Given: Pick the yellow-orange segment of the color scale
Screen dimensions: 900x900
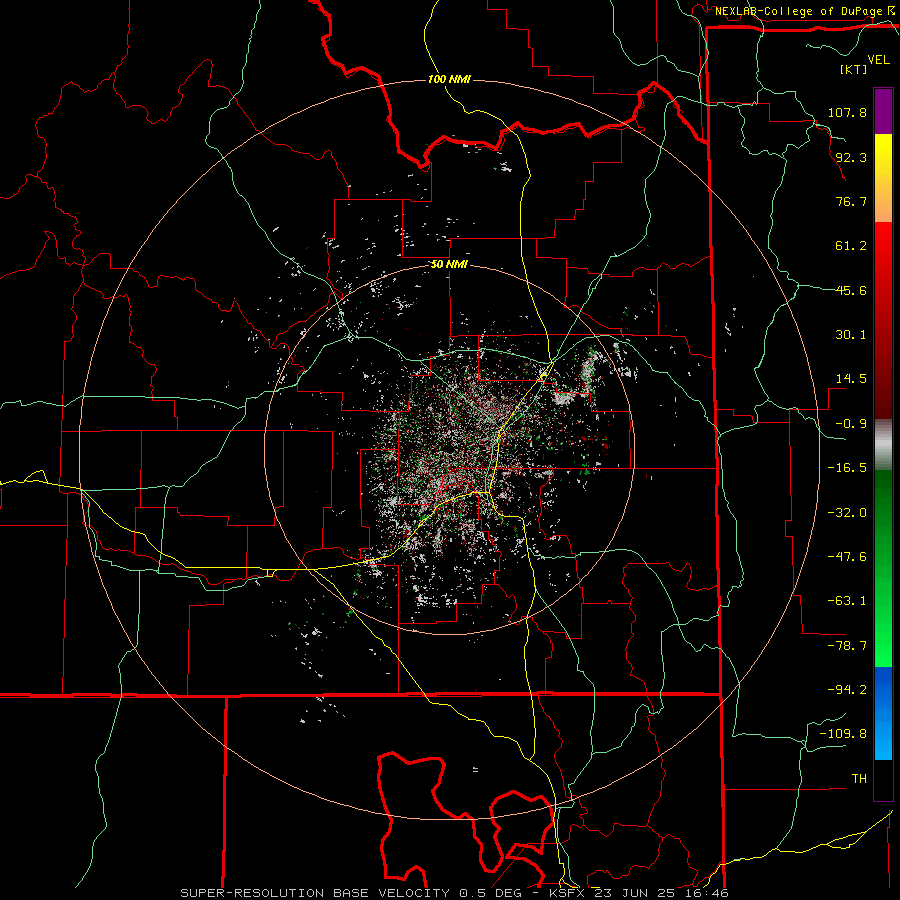Looking at the screenshot, I should pyautogui.click(x=883, y=178).
